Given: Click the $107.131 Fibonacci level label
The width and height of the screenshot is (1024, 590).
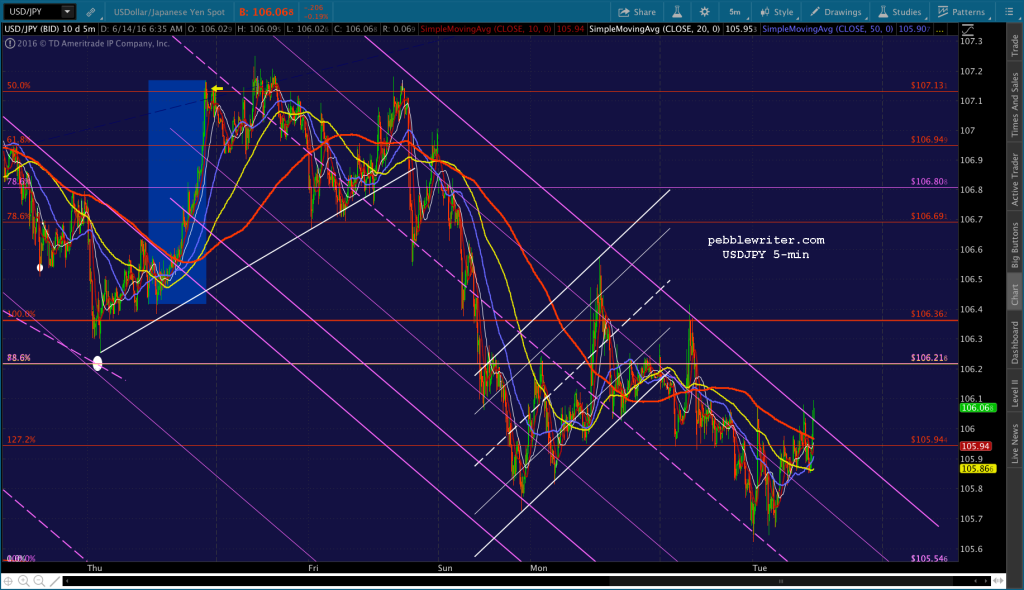Looking at the screenshot, I should click(929, 86).
